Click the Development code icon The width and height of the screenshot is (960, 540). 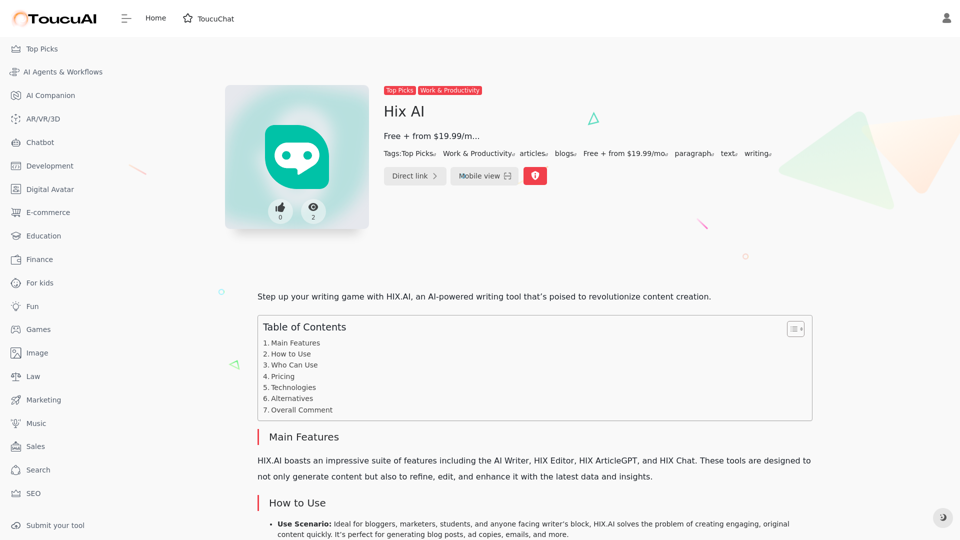pos(16,166)
